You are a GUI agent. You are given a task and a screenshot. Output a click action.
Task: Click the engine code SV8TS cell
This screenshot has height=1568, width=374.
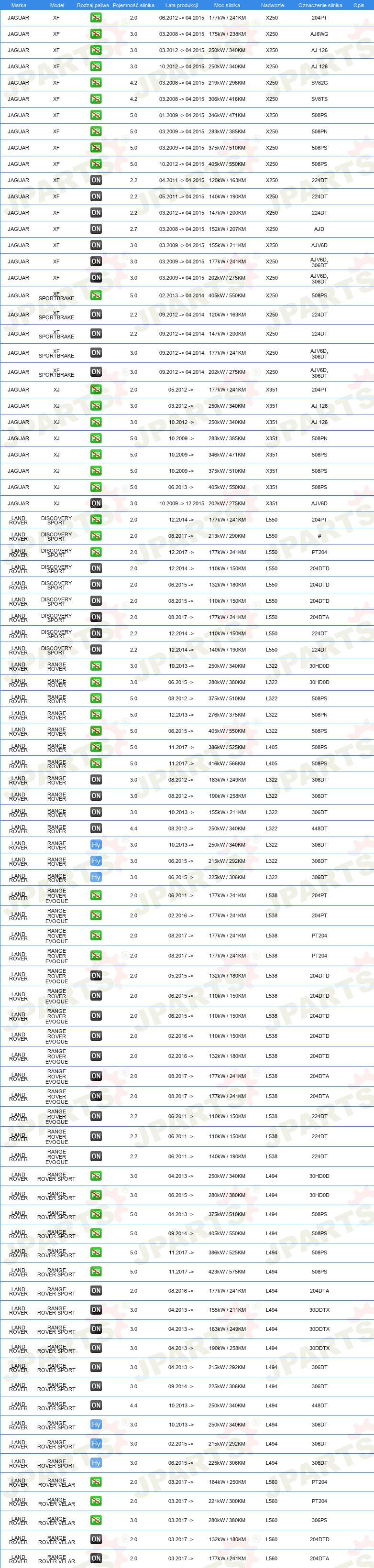click(x=319, y=98)
